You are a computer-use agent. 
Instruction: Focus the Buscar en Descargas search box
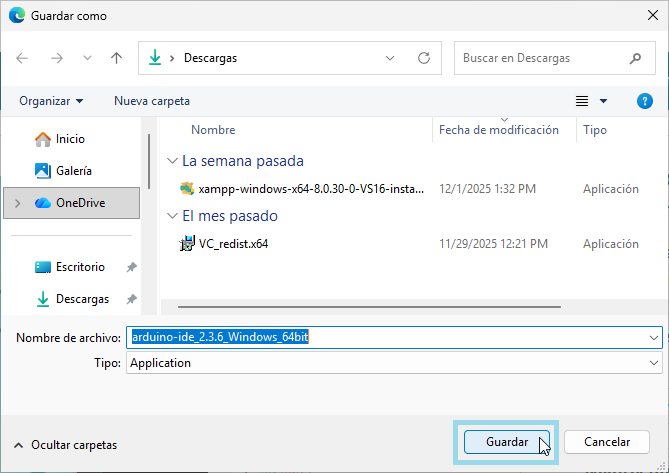click(555, 58)
